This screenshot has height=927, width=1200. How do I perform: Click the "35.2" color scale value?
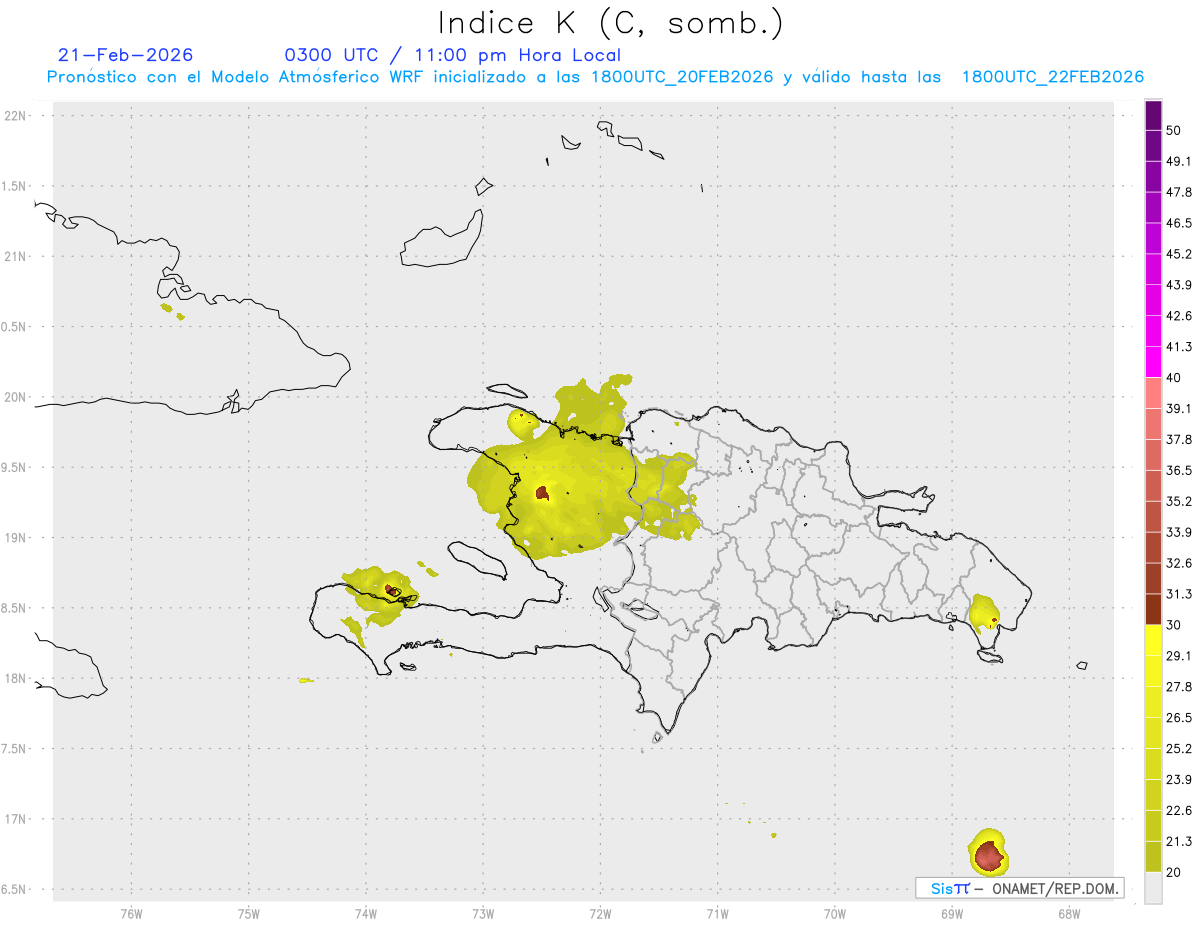(x=1179, y=502)
